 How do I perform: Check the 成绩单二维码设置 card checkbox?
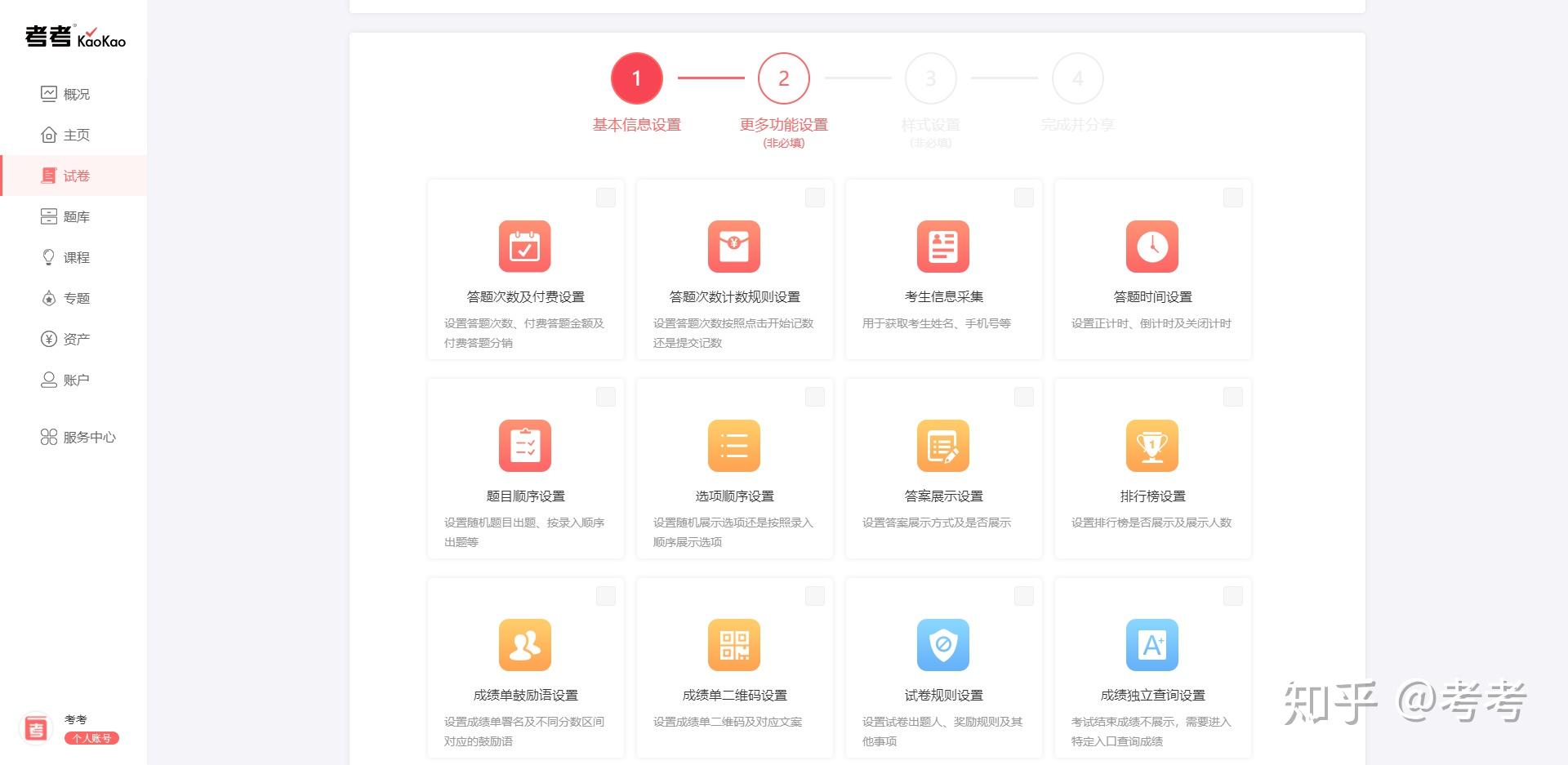pyautogui.click(x=815, y=596)
